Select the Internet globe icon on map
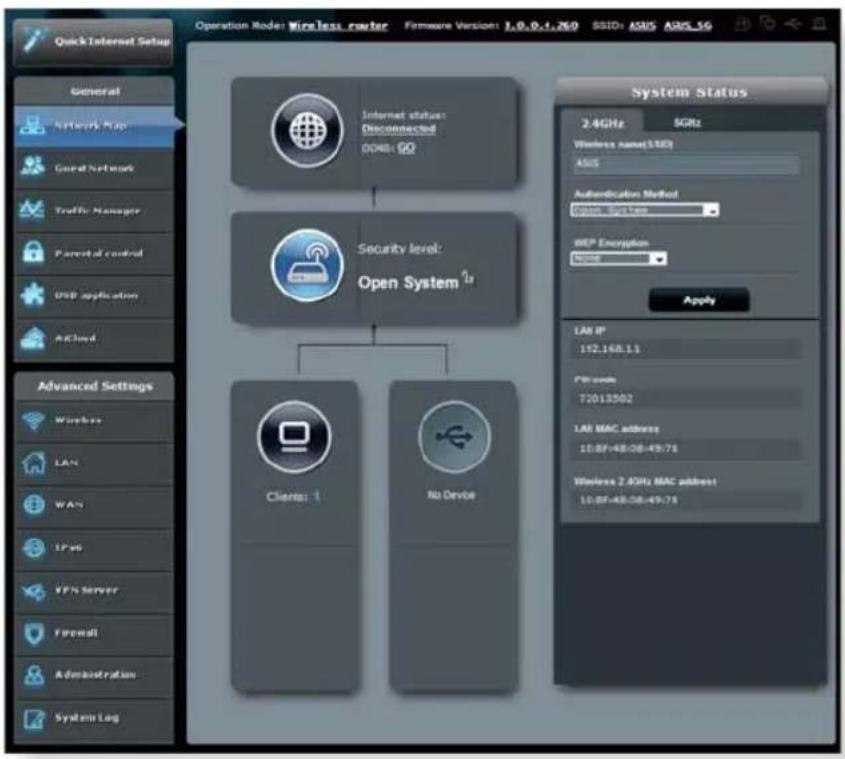Viewport: 845px width, 759px height. tap(307, 130)
